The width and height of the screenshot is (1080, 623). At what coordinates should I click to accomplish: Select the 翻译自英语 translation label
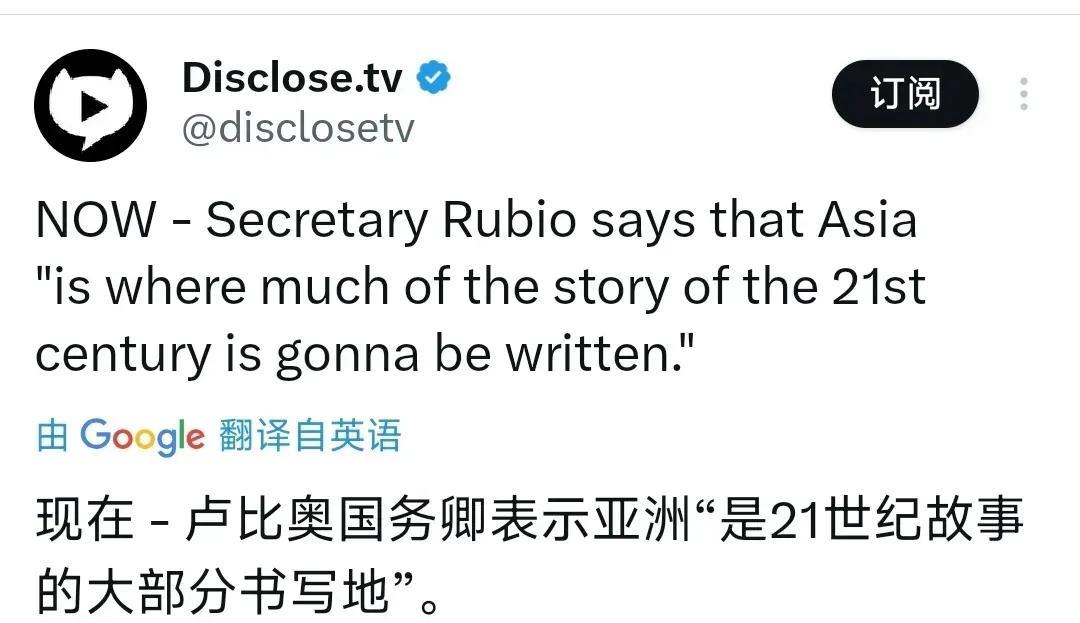[310, 435]
